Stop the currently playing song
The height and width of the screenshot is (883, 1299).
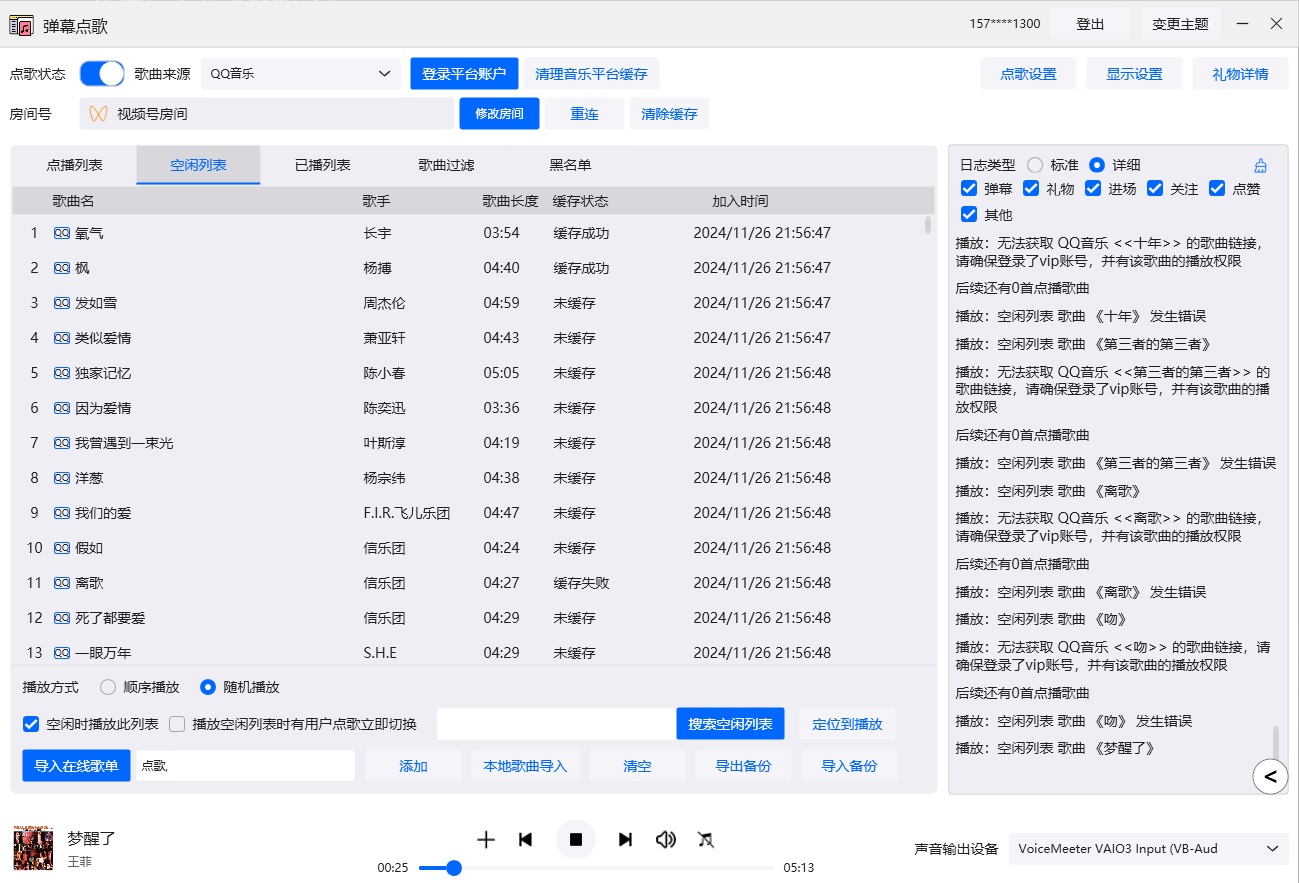576,839
